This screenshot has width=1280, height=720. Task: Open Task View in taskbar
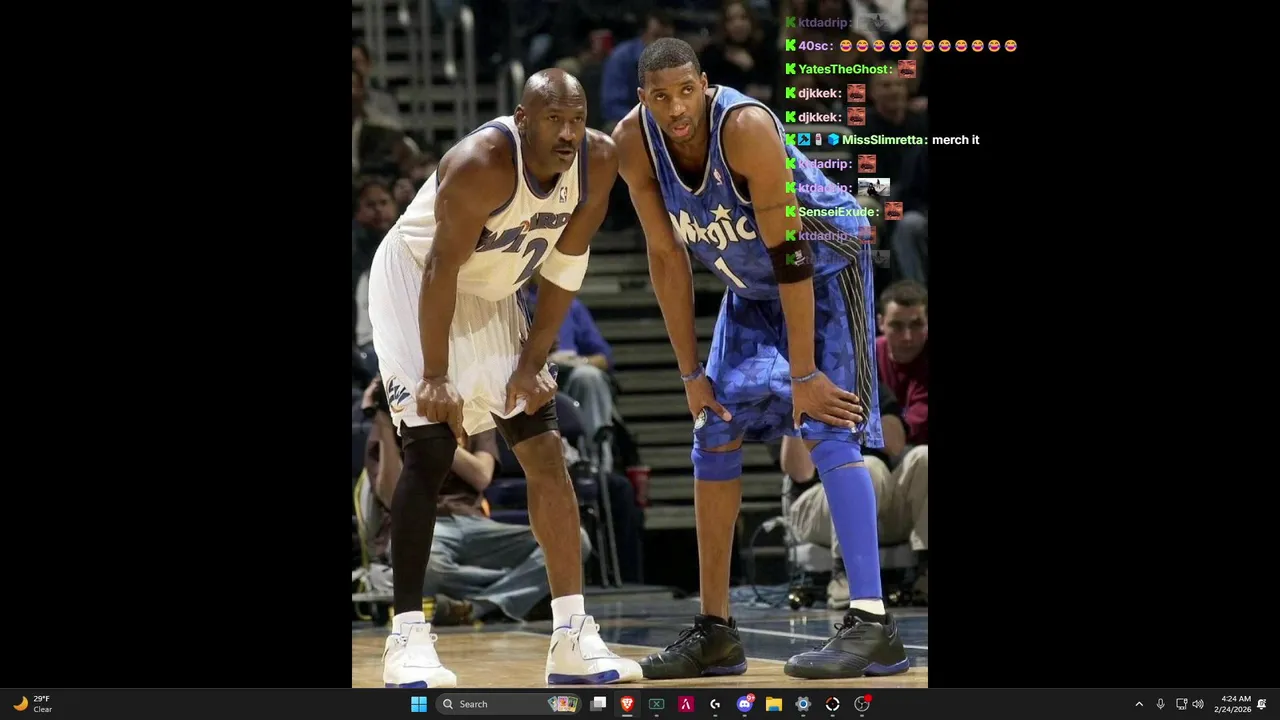click(x=598, y=704)
